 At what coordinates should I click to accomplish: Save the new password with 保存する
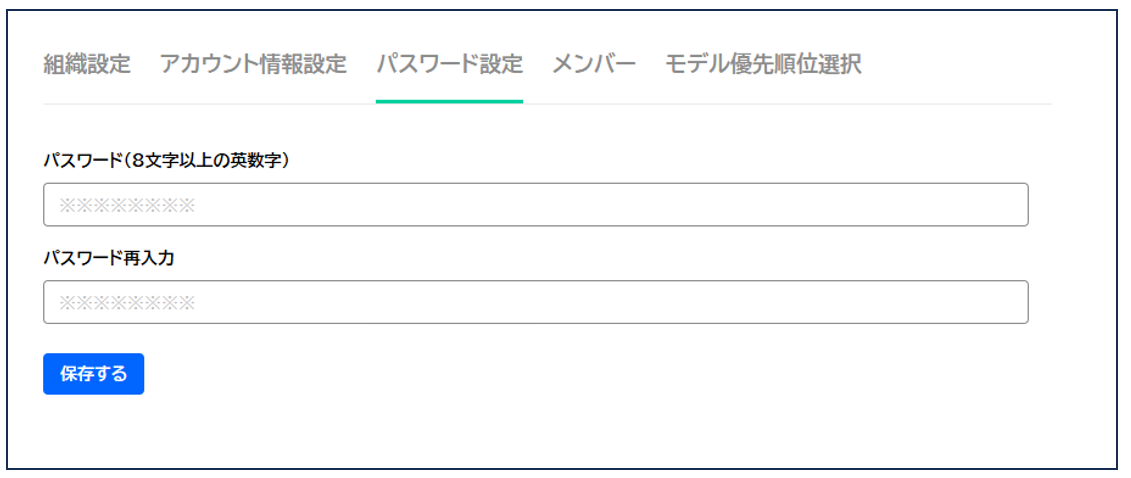93,374
